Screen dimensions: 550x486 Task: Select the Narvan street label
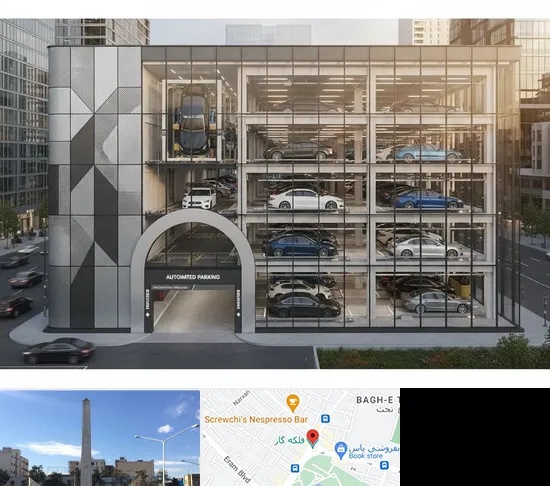(x=241, y=398)
